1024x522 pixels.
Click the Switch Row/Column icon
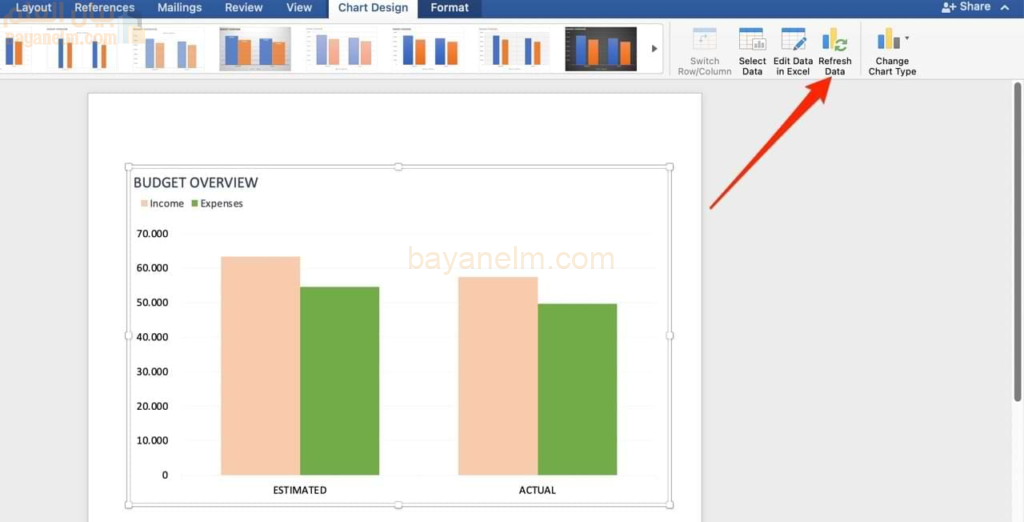pos(704,41)
